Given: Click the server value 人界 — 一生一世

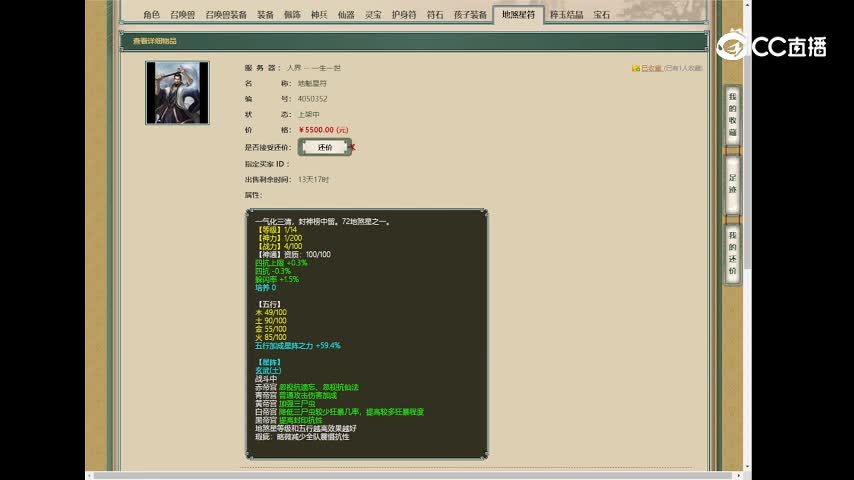Looking at the screenshot, I should click(x=314, y=68).
